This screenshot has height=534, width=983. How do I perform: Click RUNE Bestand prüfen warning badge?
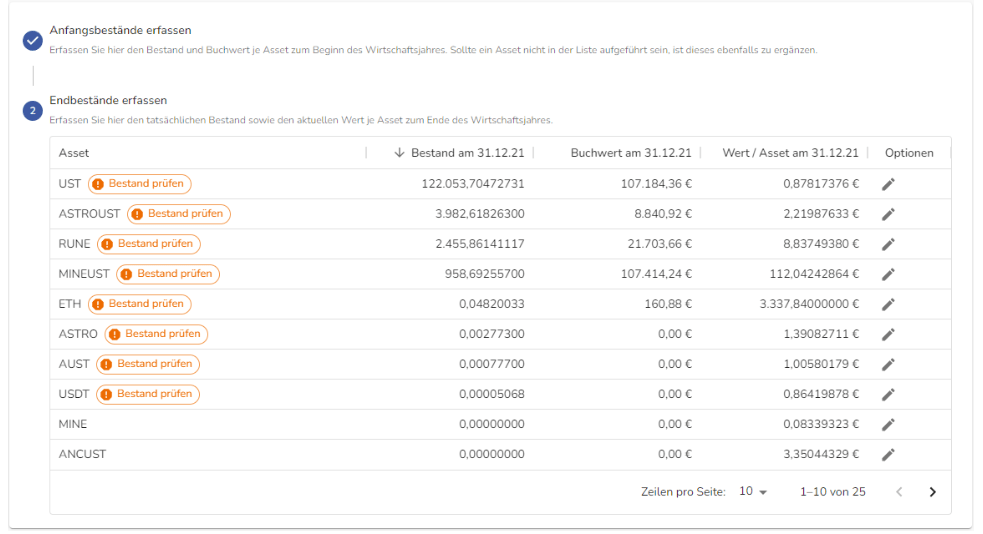(x=149, y=244)
